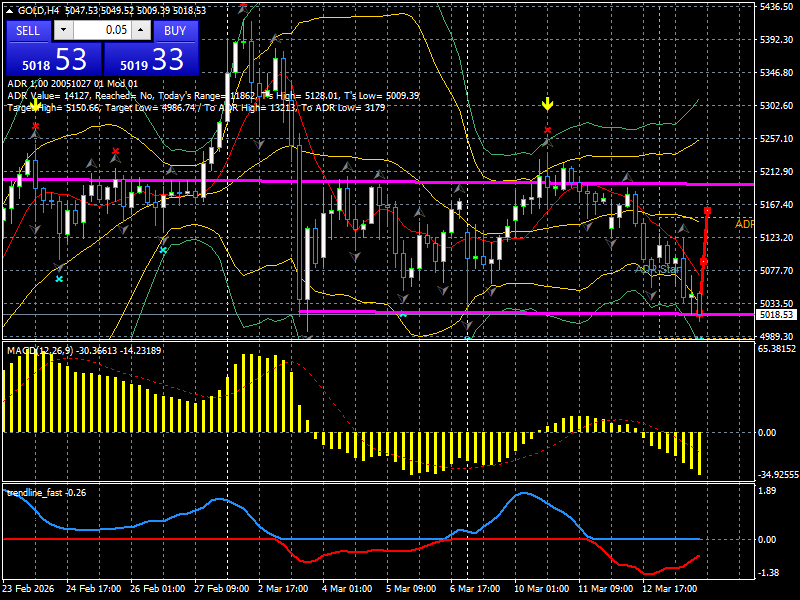800x600 pixels.
Task: Click the sell price 5018 53 panel
Action: (54, 60)
